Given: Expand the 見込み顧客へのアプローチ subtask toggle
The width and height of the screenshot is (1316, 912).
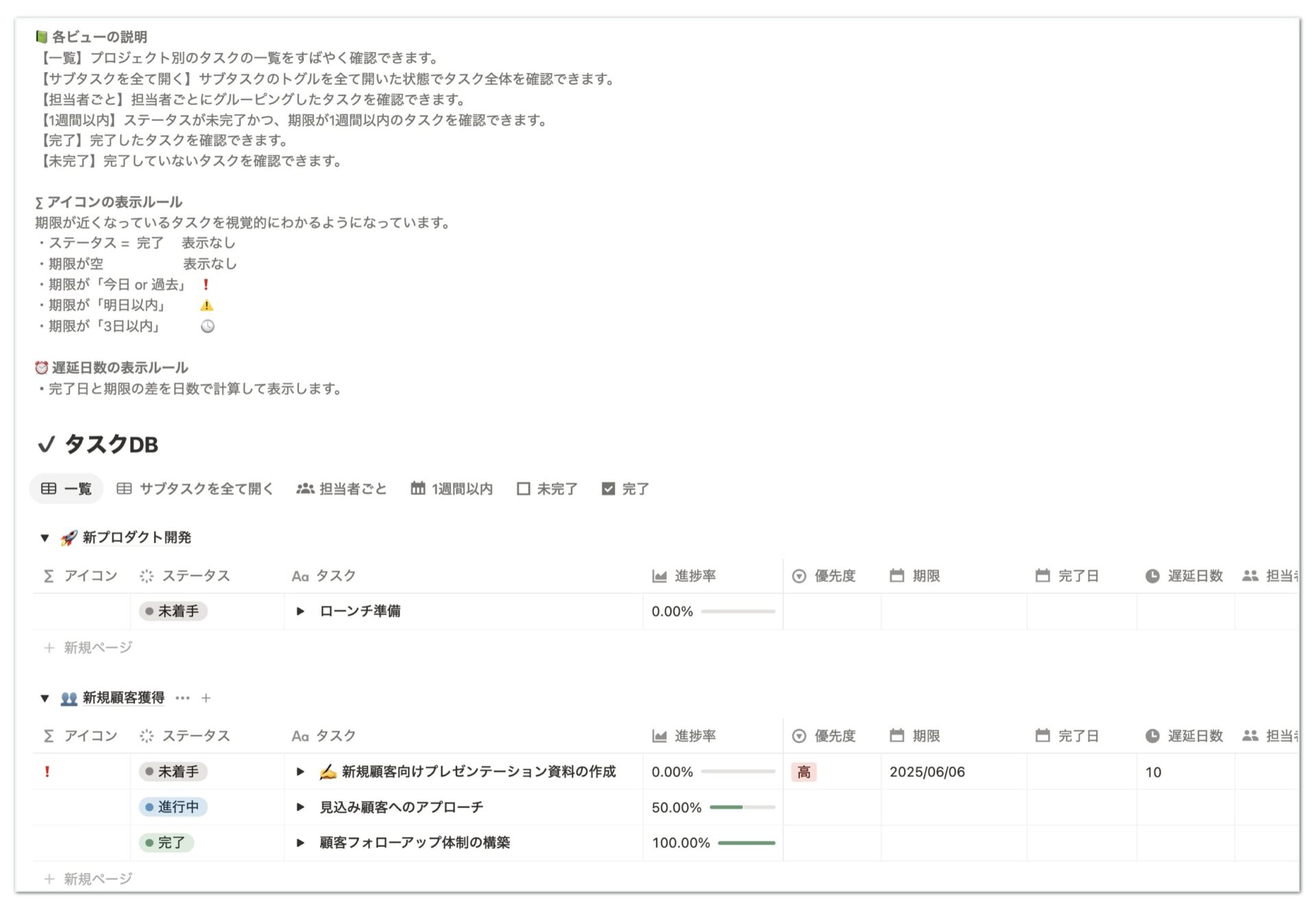Looking at the screenshot, I should [x=300, y=807].
